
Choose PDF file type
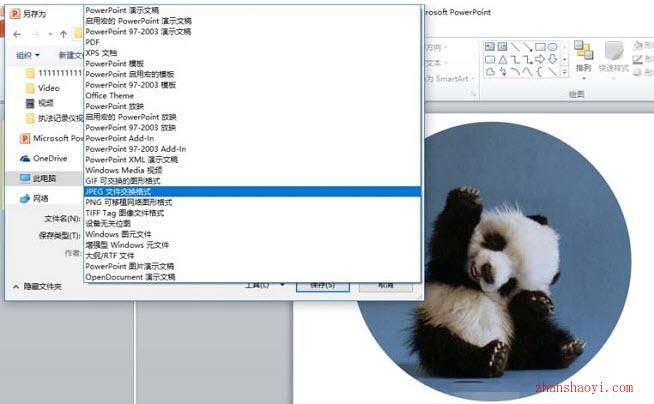coord(252,42)
